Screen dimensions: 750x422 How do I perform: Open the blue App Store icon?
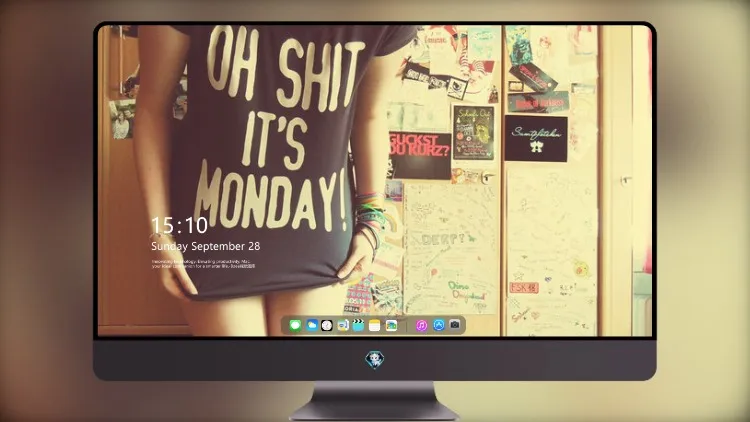(439, 325)
